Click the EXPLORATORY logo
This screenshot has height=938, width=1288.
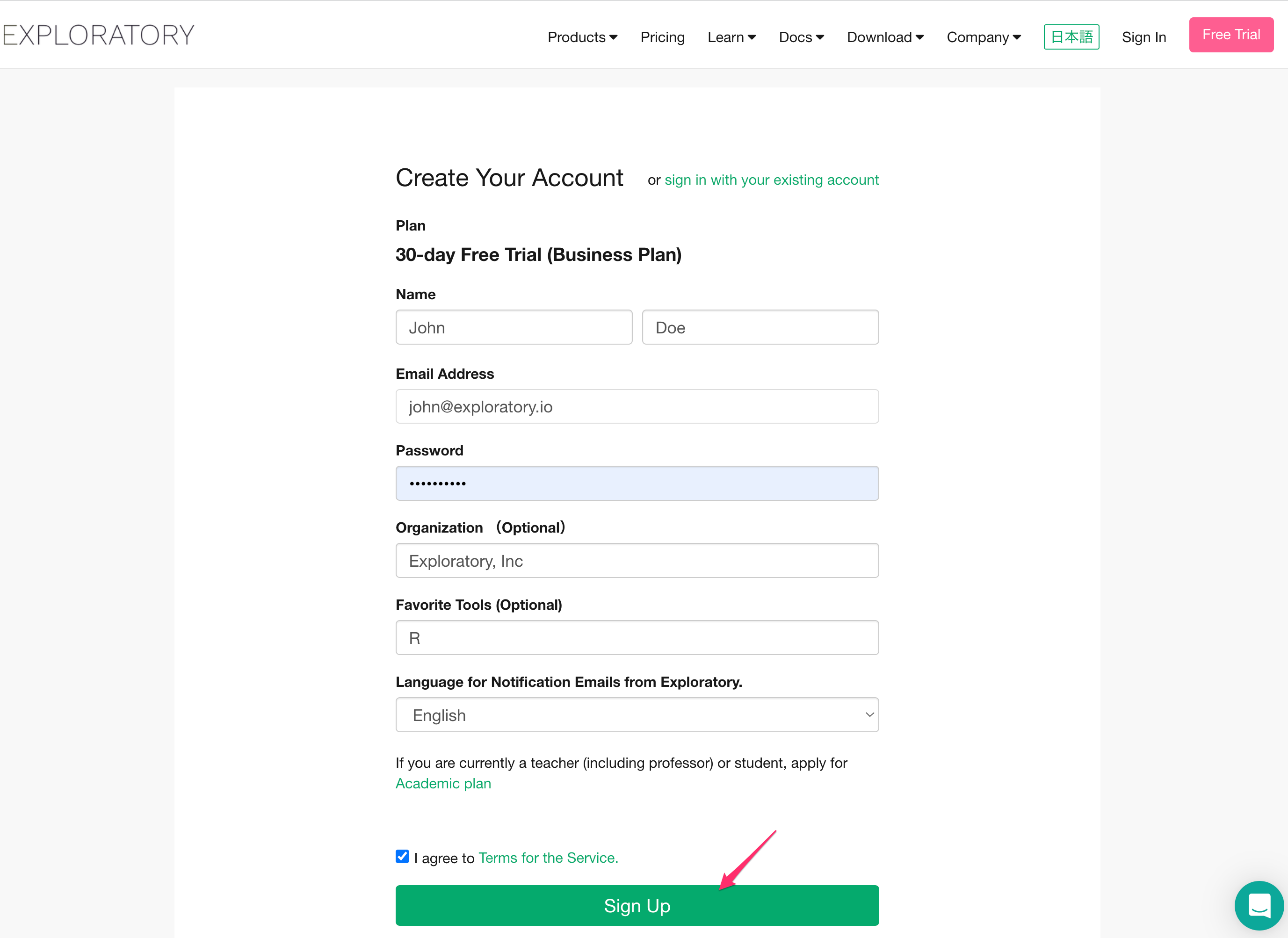[98, 35]
